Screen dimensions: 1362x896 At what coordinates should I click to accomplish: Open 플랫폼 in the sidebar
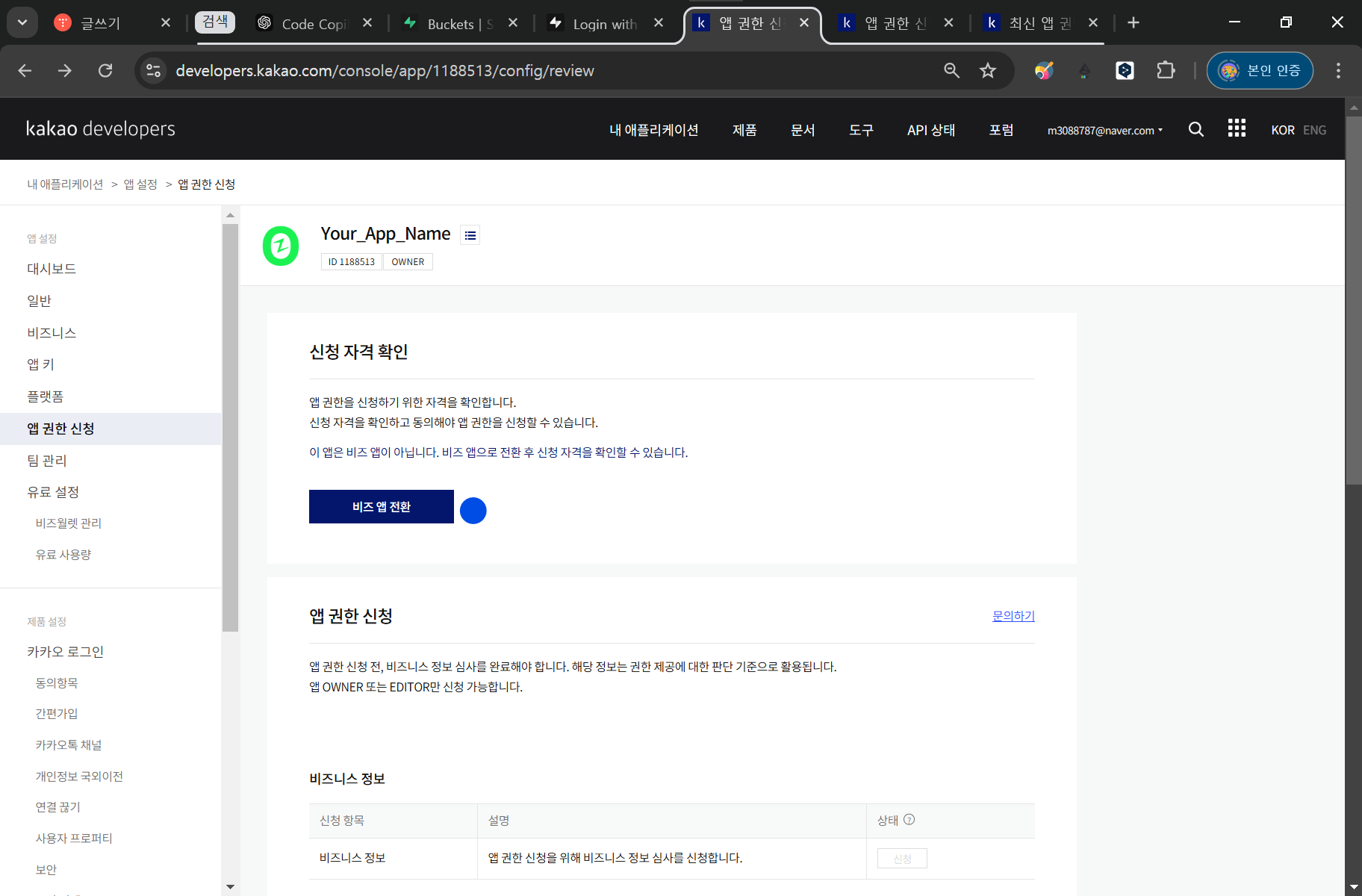[x=45, y=396]
